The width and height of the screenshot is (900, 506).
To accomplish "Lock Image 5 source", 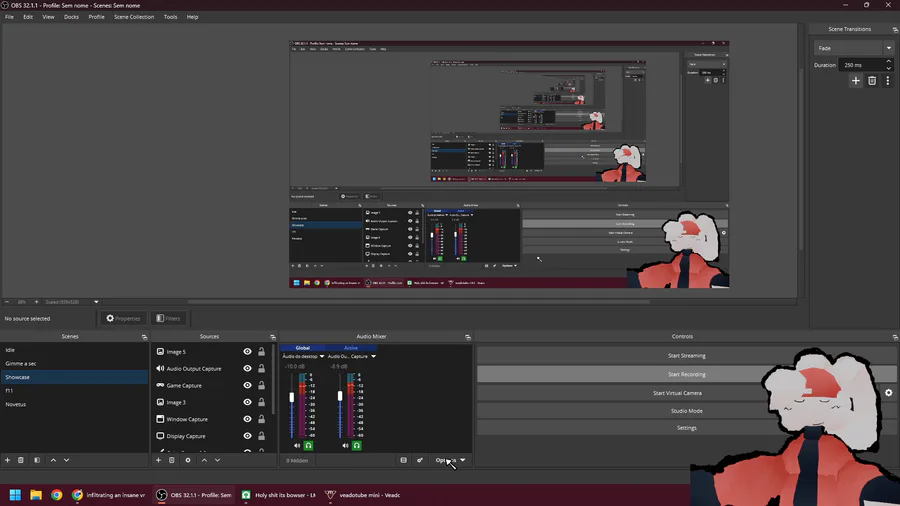I will coord(261,352).
